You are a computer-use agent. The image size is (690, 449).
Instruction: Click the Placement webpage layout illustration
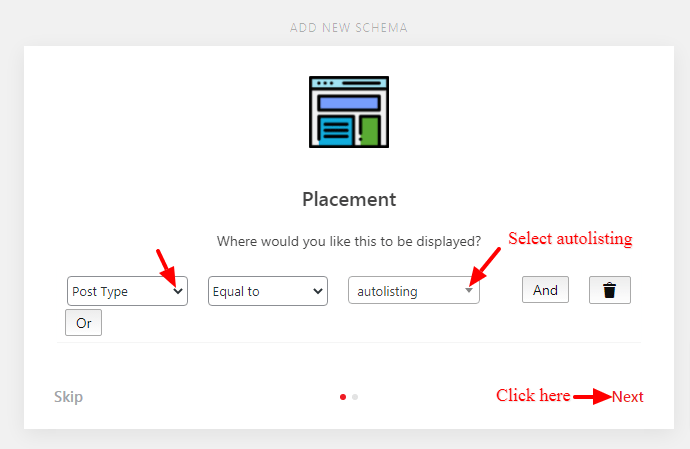[349, 112]
